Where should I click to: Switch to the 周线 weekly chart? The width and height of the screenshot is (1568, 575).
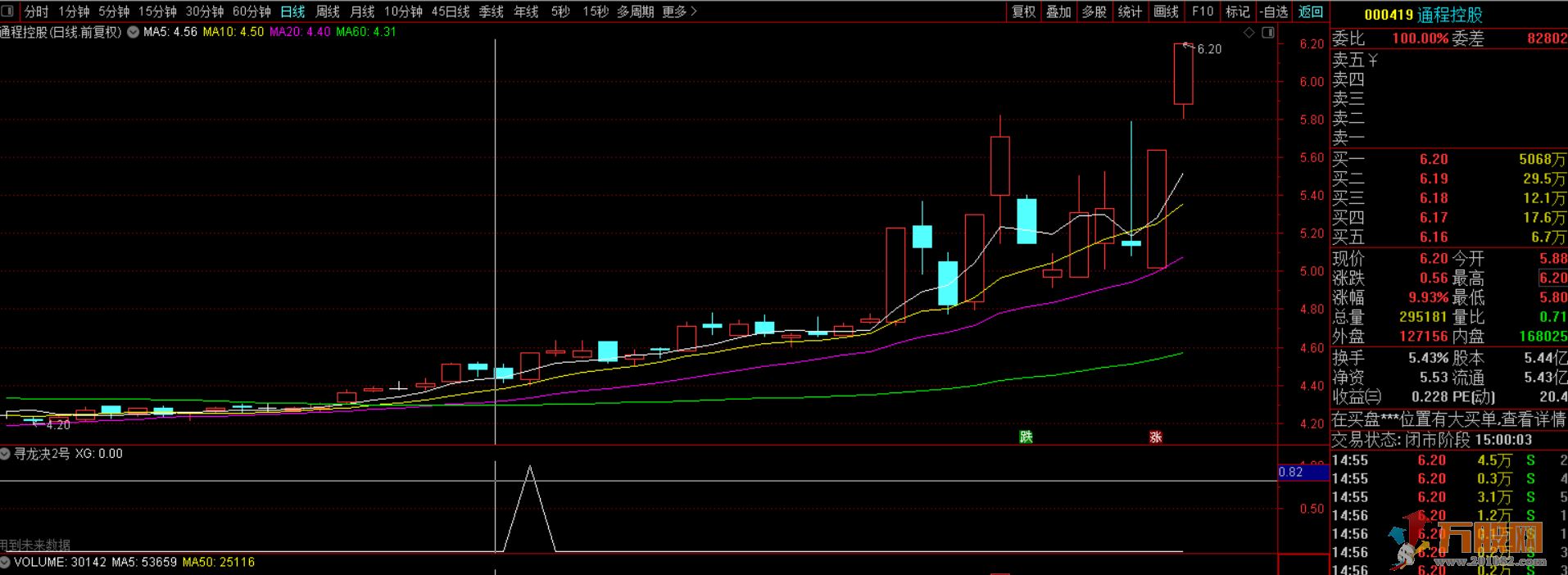328,11
